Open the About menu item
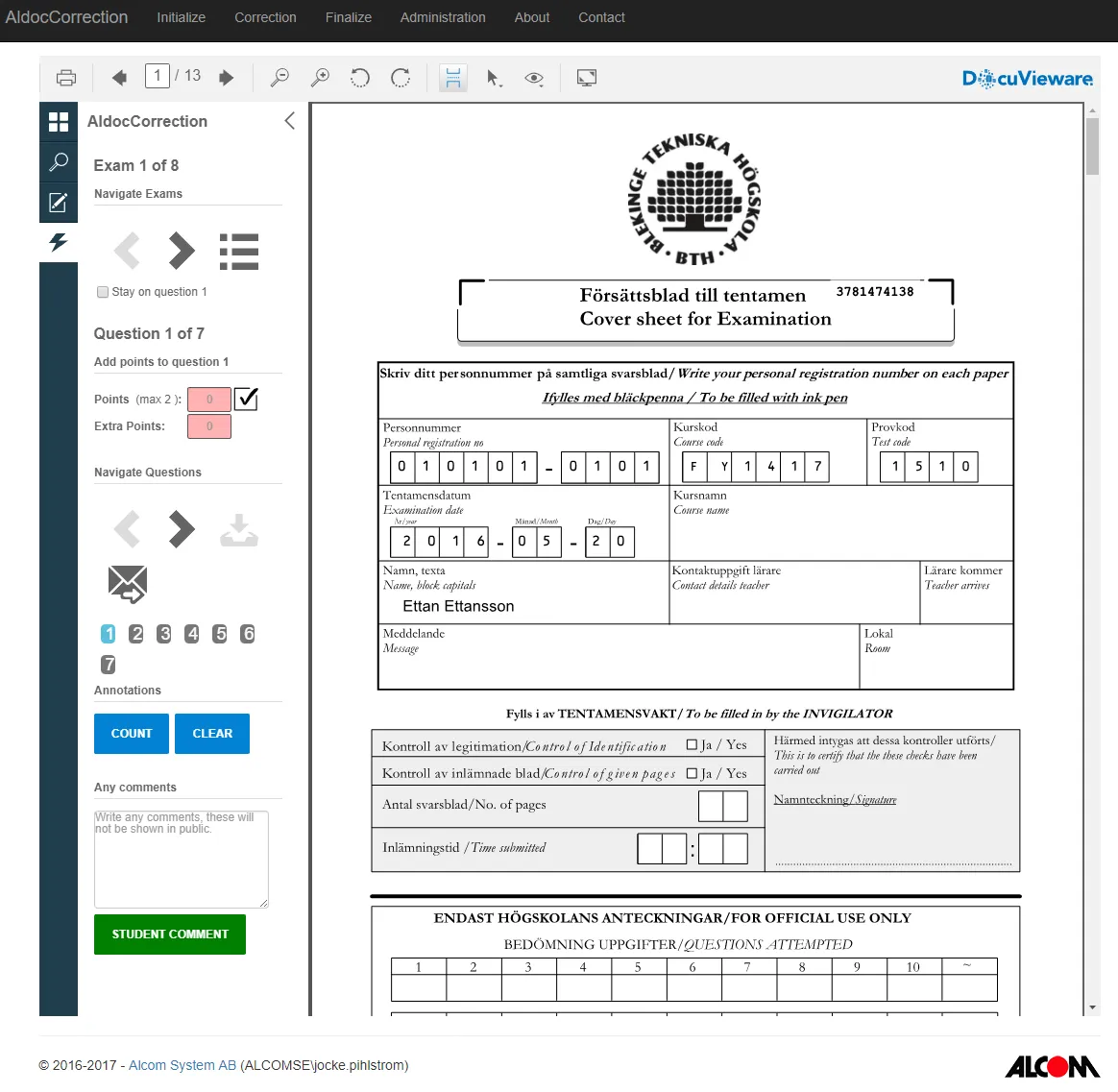The height and width of the screenshot is (1092, 1118). (532, 18)
